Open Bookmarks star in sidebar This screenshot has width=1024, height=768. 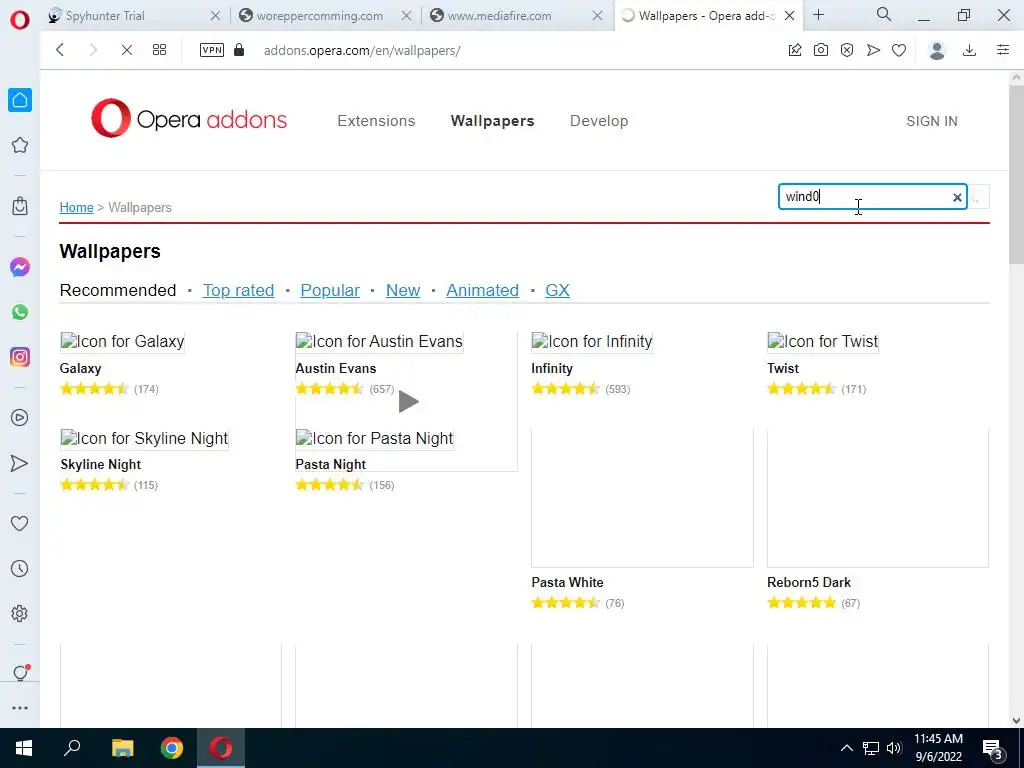pyautogui.click(x=20, y=145)
